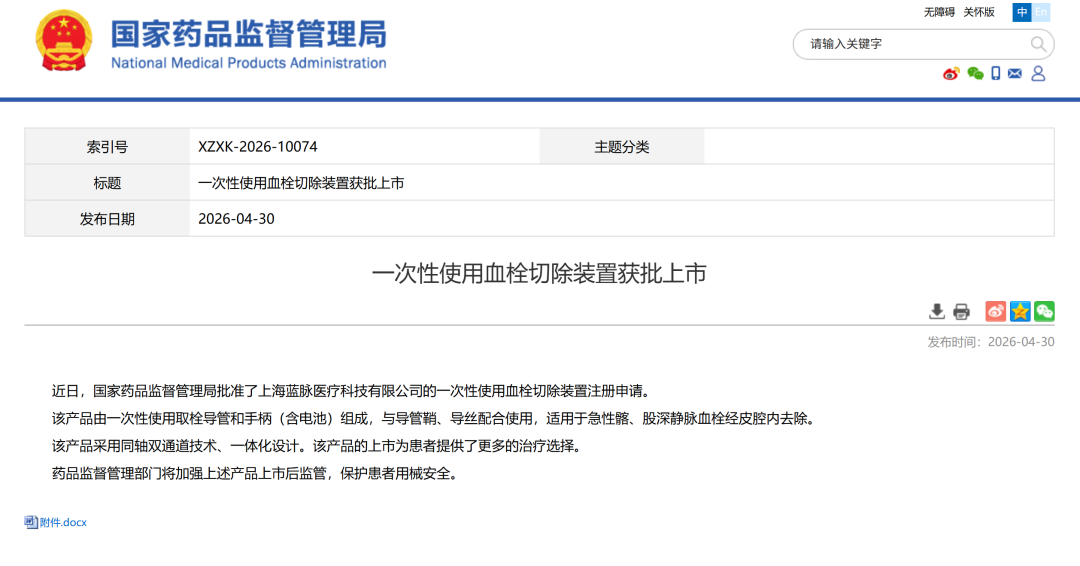
Task: Click the 主题分类 label cell
Action: click(622, 147)
